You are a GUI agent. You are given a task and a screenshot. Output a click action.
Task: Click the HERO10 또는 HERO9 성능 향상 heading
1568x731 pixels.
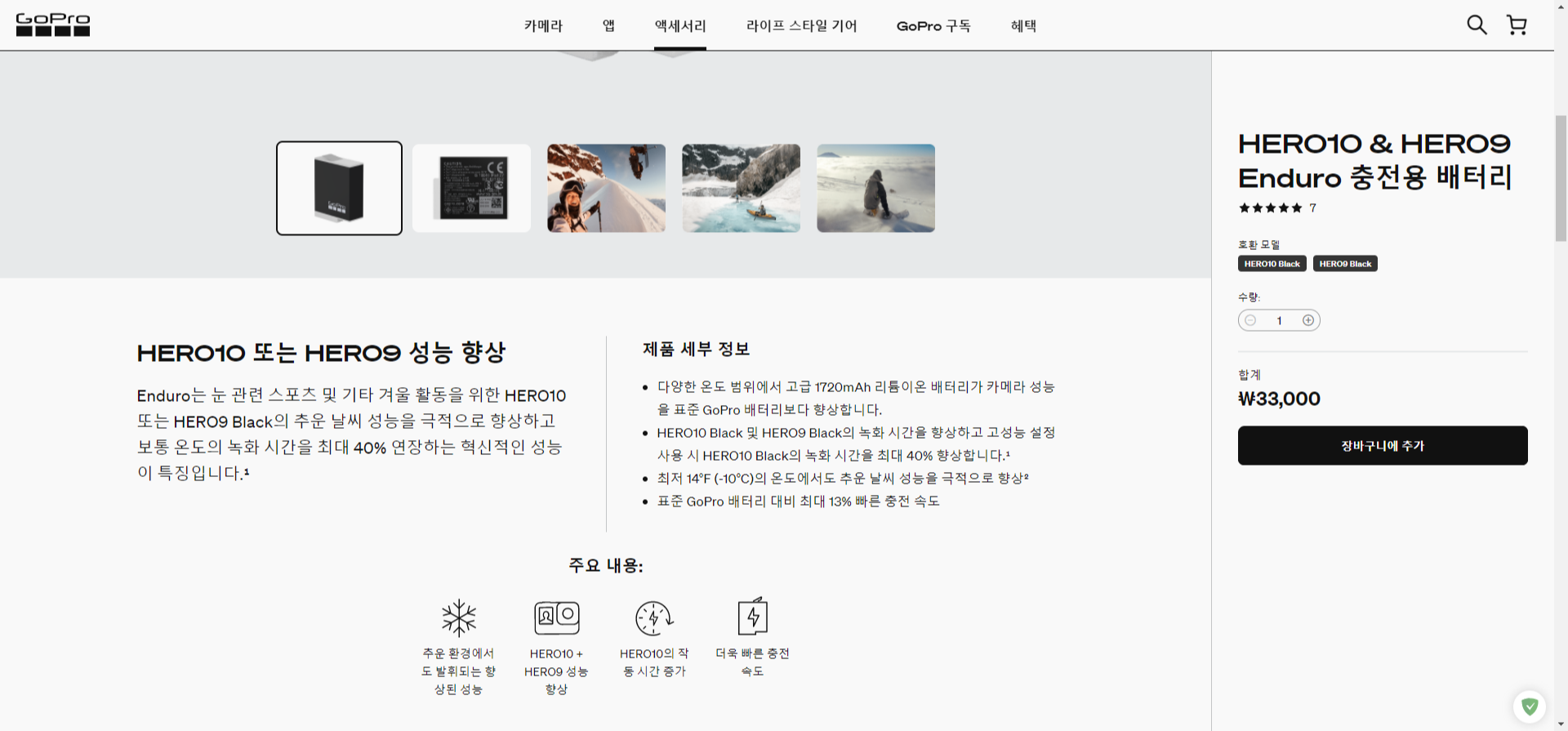321,353
